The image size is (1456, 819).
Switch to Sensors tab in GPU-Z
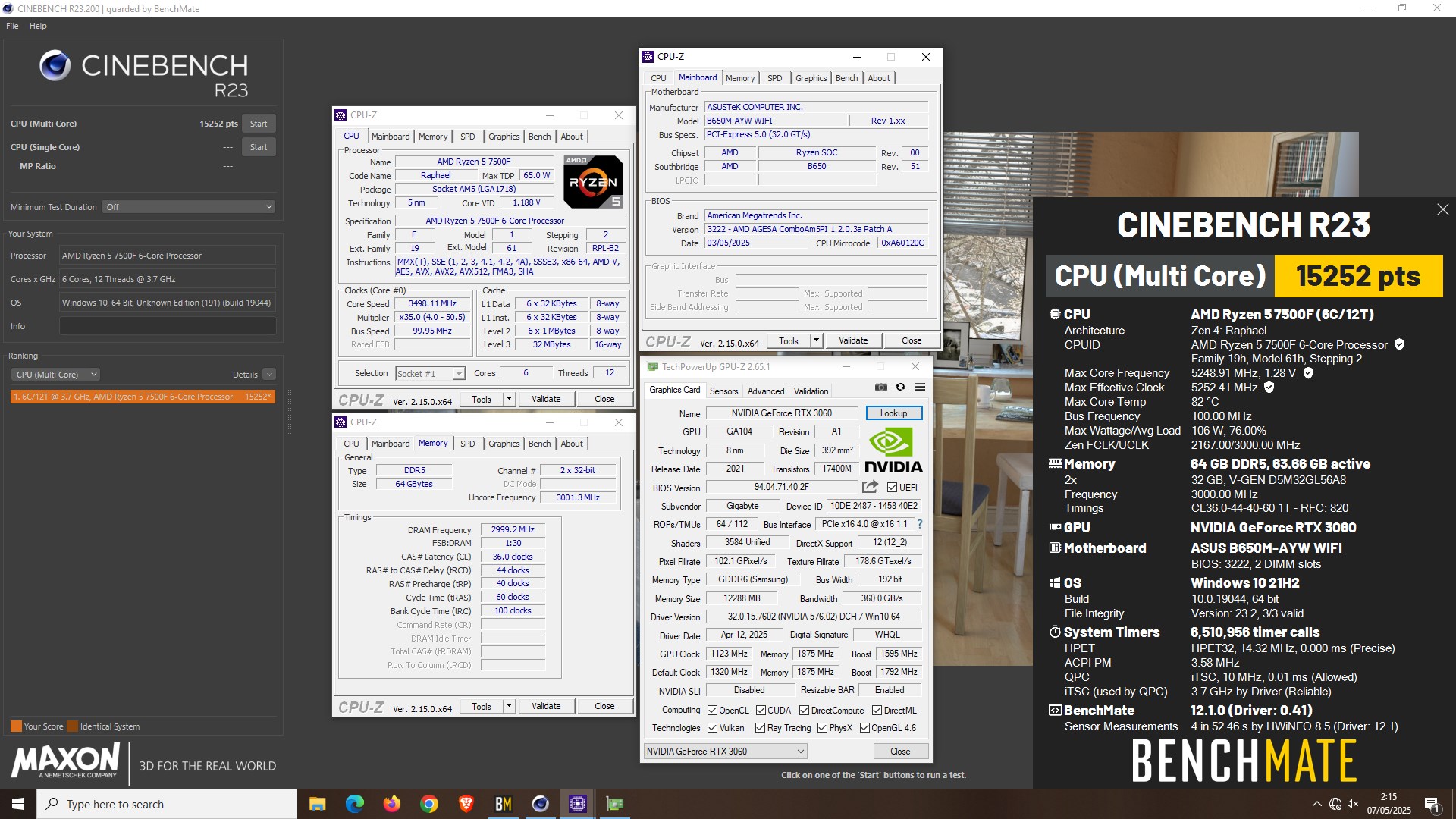(x=723, y=391)
